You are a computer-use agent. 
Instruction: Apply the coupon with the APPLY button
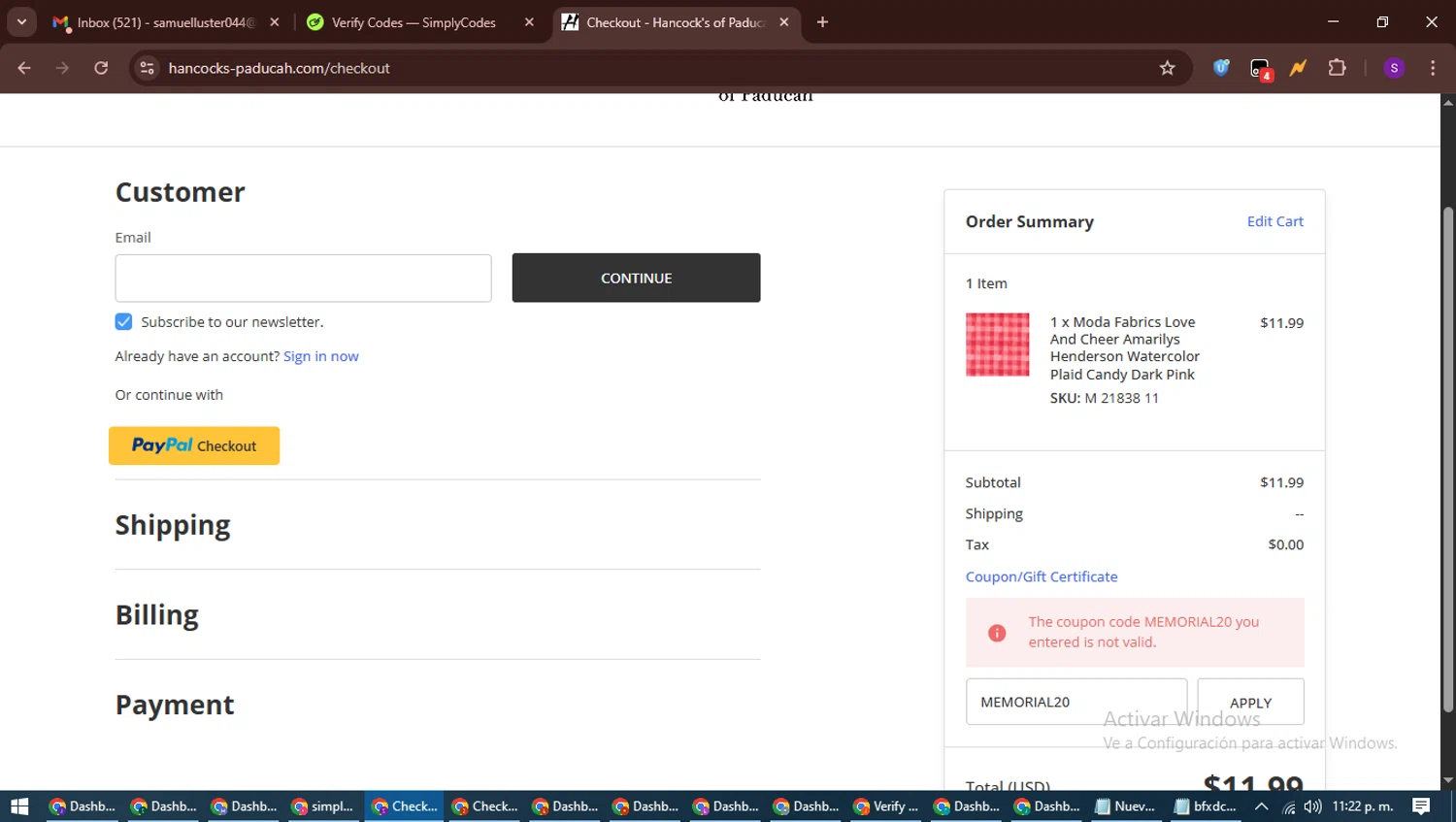click(1250, 702)
